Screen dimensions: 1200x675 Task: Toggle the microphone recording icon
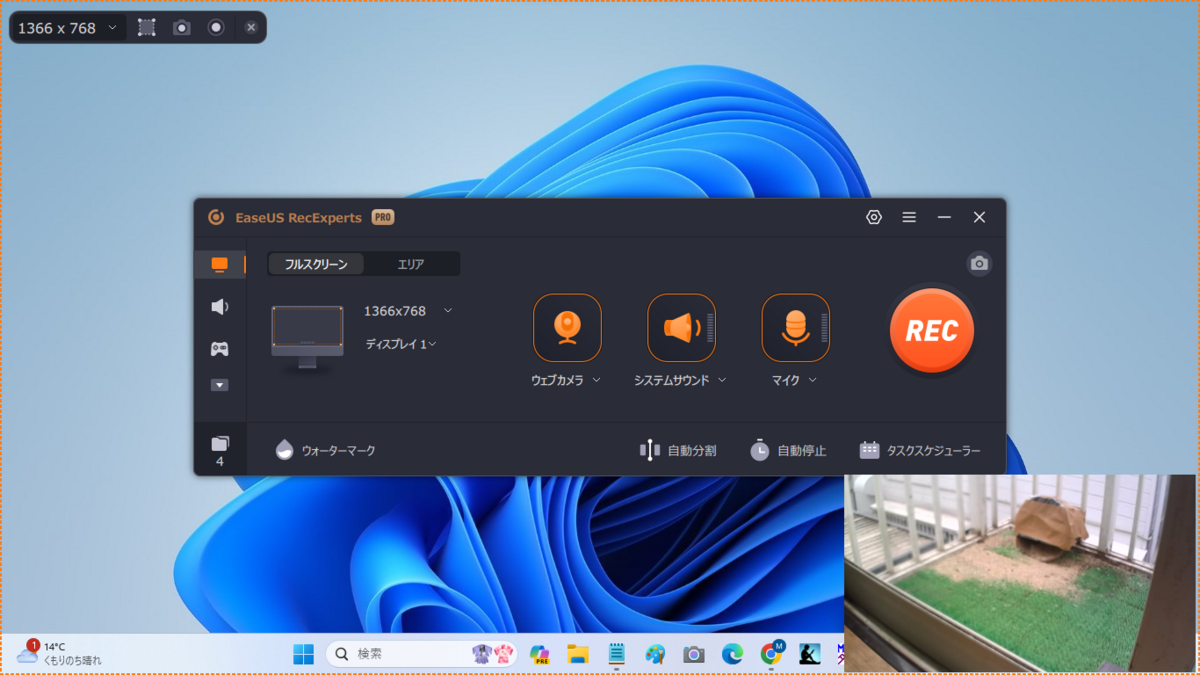tap(795, 327)
